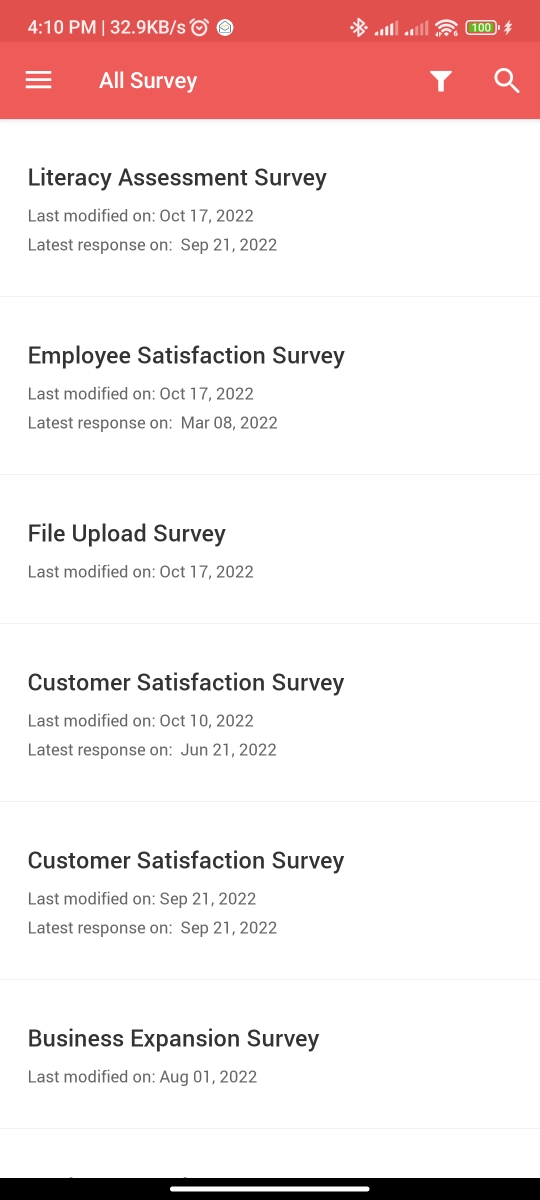Viewport: 540px width, 1200px height.
Task: Select Business Expansion Survey
Action: coord(270,1054)
